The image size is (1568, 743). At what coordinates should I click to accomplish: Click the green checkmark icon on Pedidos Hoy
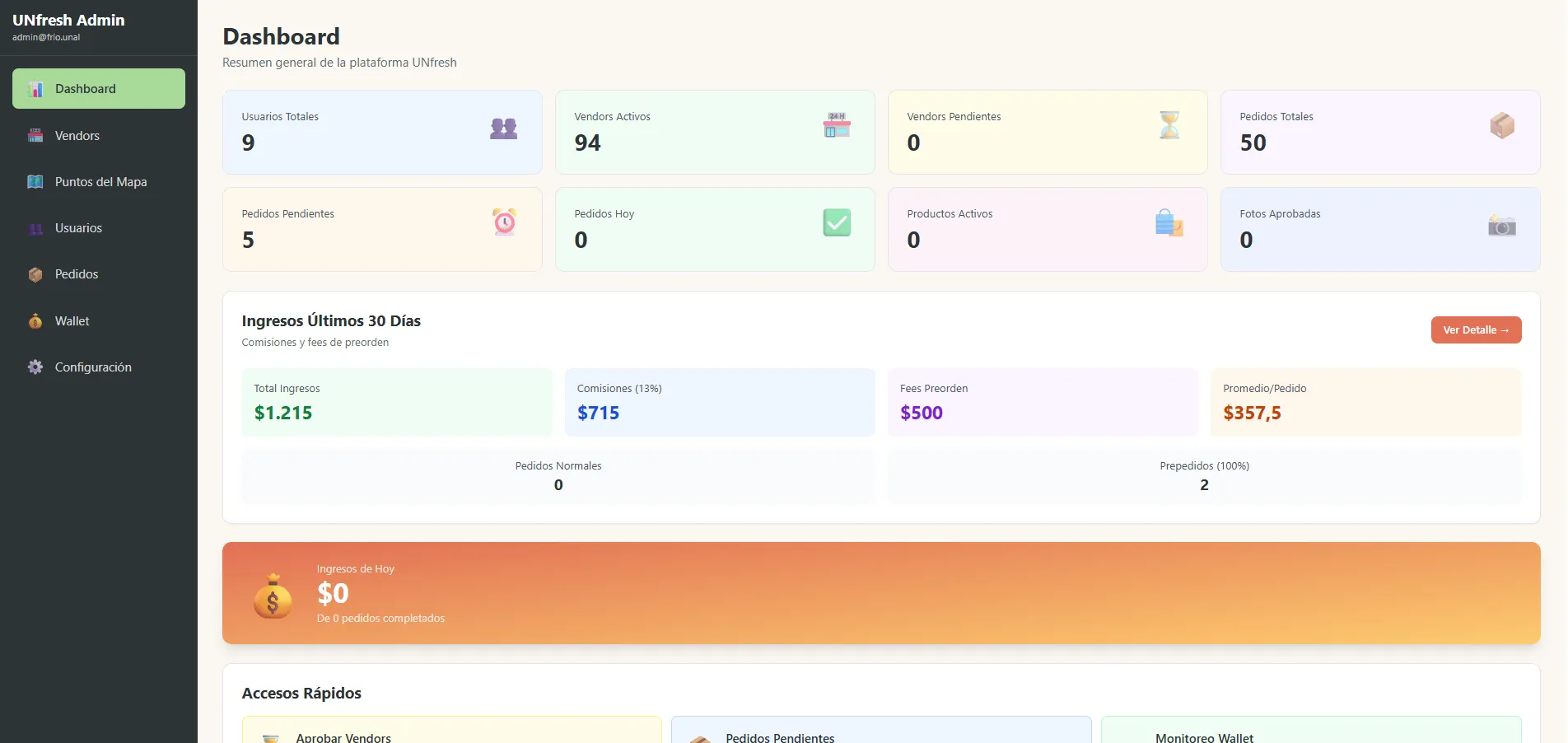(836, 222)
